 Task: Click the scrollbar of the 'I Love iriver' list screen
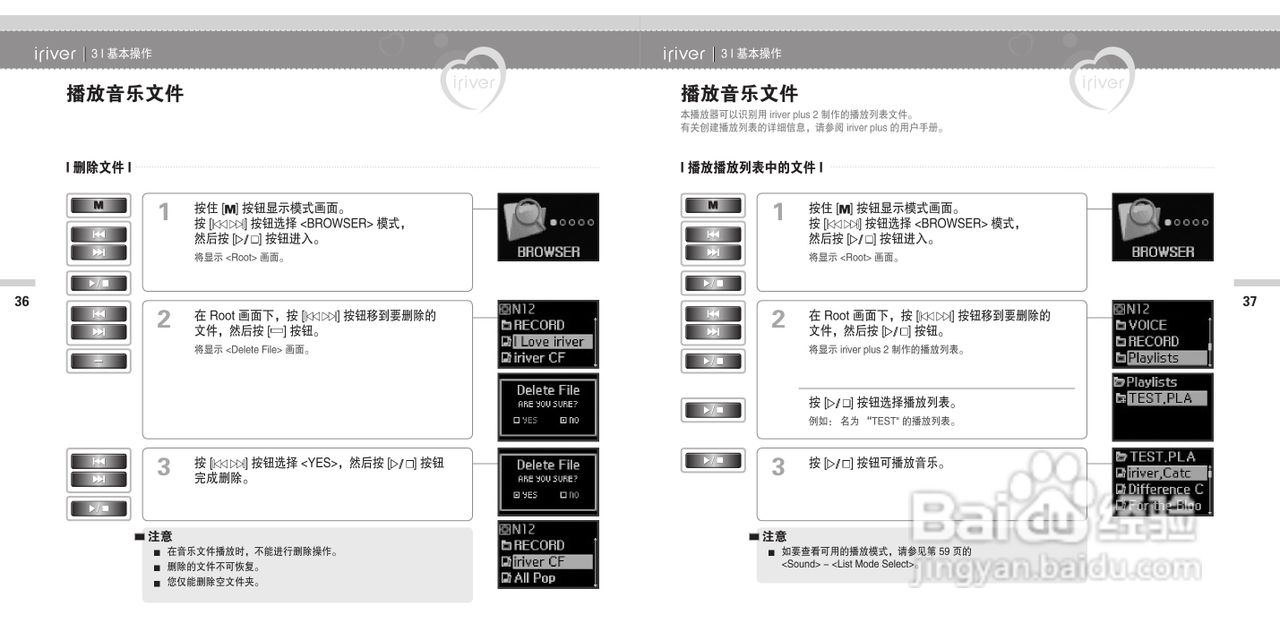click(596, 341)
